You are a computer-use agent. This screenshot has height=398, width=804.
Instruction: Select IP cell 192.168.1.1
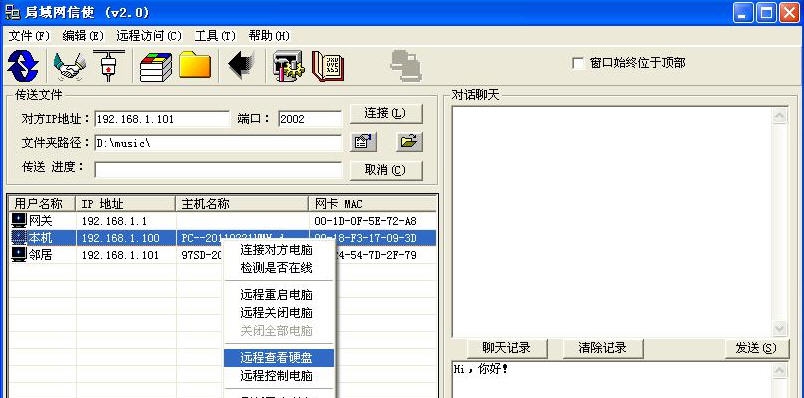(x=114, y=222)
